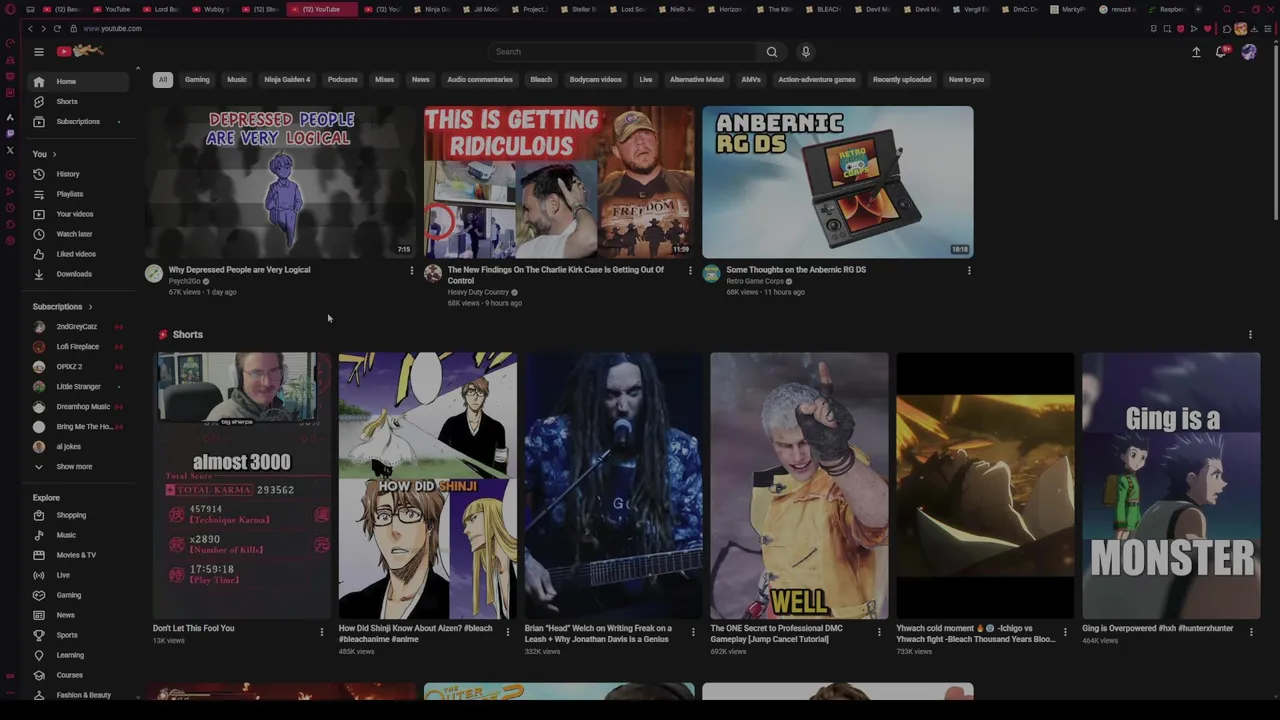
Task: Open the account profile avatar
Action: [x=1249, y=52]
